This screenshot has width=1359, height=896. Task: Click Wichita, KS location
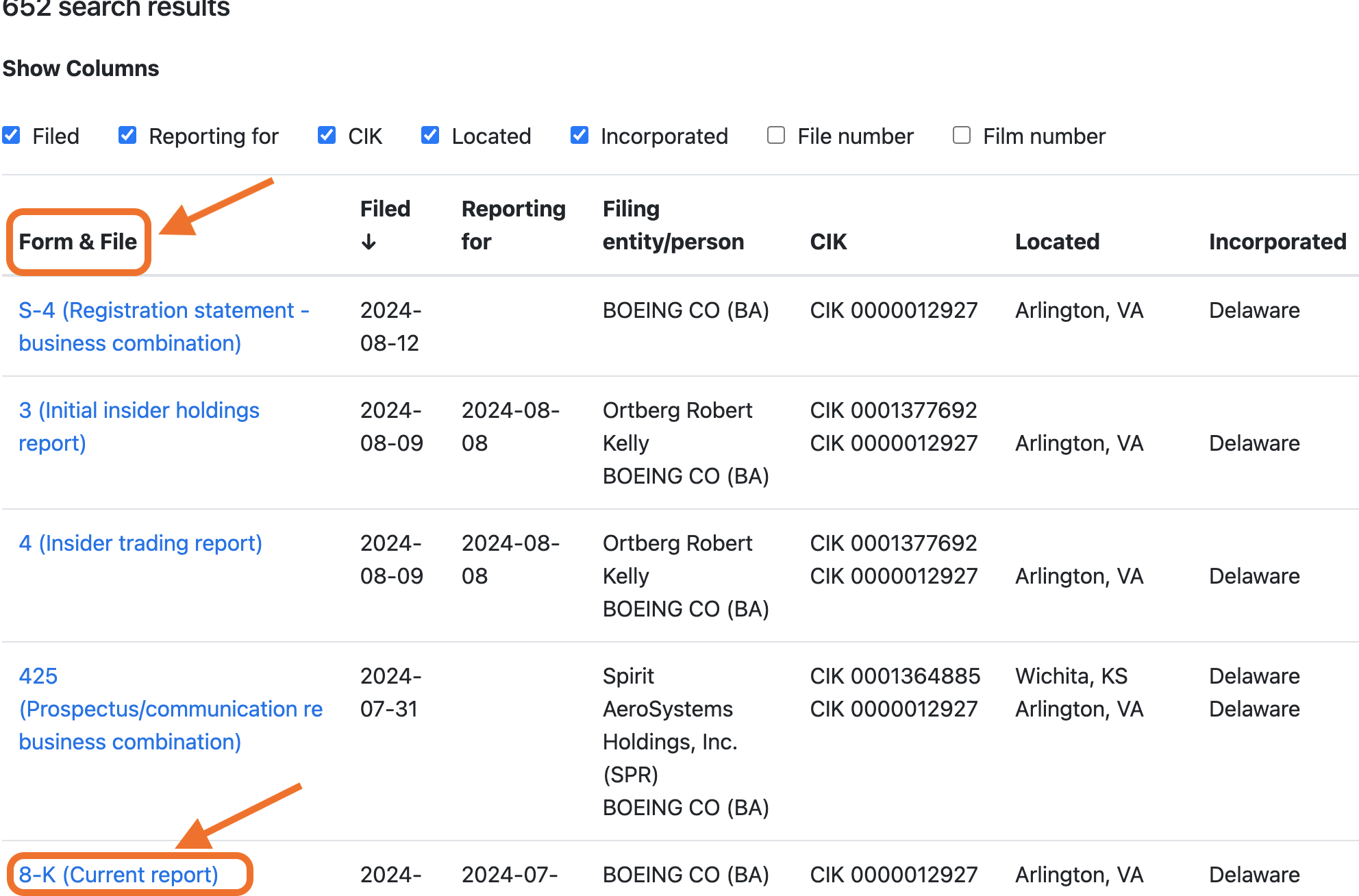point(1071,676)
